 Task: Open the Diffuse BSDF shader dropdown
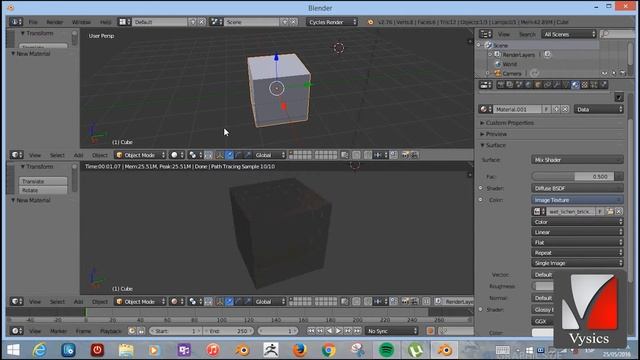coord(577,188)
